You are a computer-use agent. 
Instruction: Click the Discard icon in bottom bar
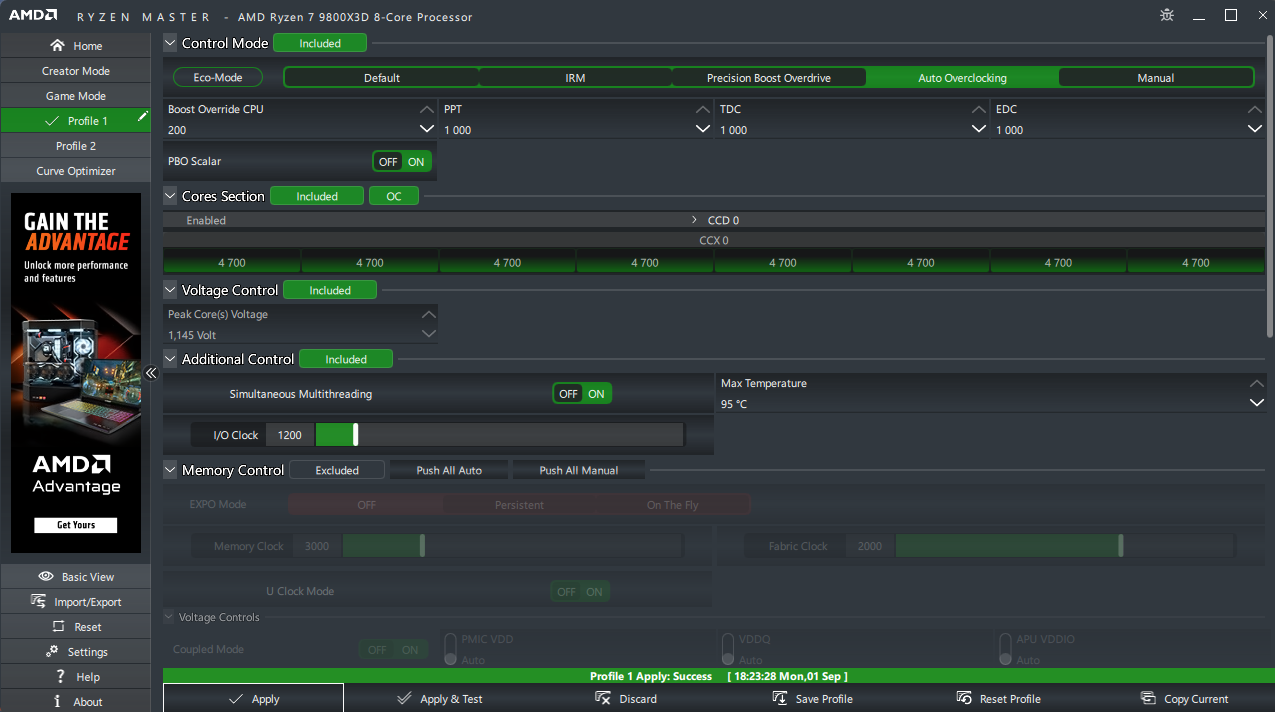click(x=603, y=699)
